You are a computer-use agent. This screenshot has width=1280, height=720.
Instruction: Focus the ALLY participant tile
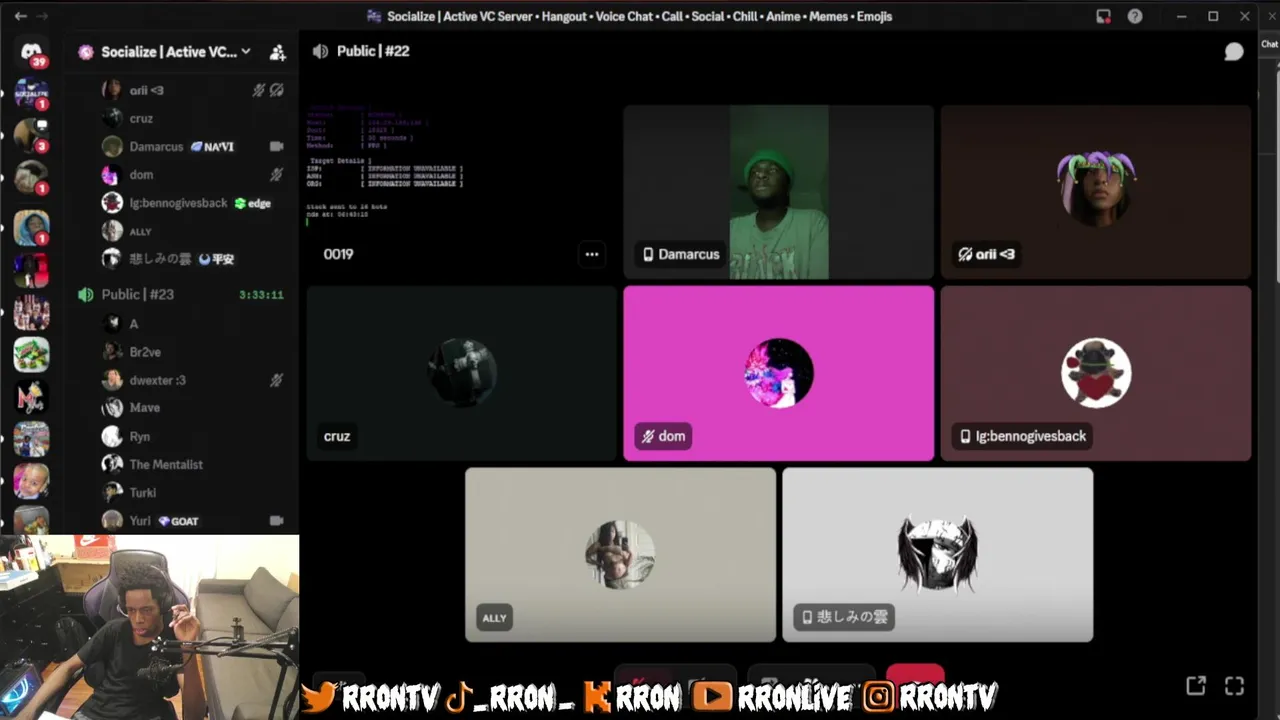[x=620, y=555]
